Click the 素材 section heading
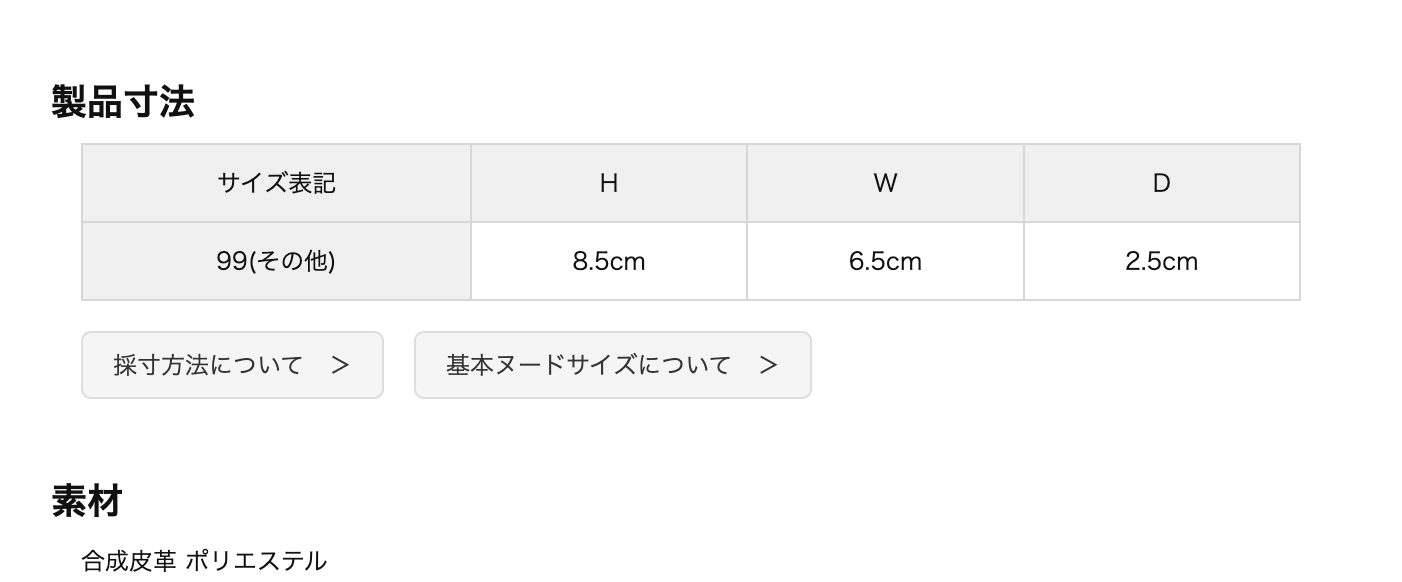This screenshot has height=582, width=1402. click(87, 500)
